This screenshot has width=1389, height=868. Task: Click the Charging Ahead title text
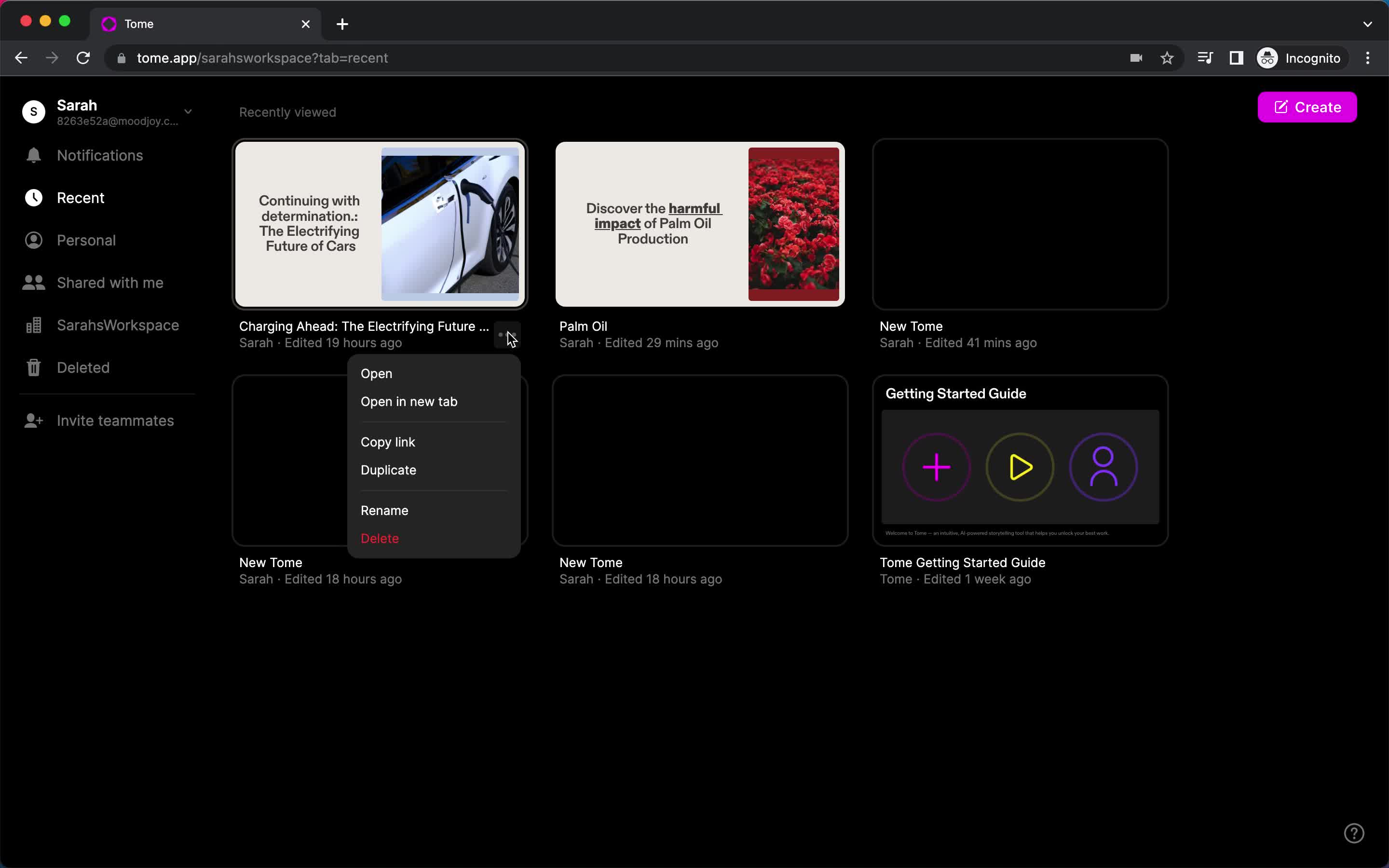click(x=364, y=326)
